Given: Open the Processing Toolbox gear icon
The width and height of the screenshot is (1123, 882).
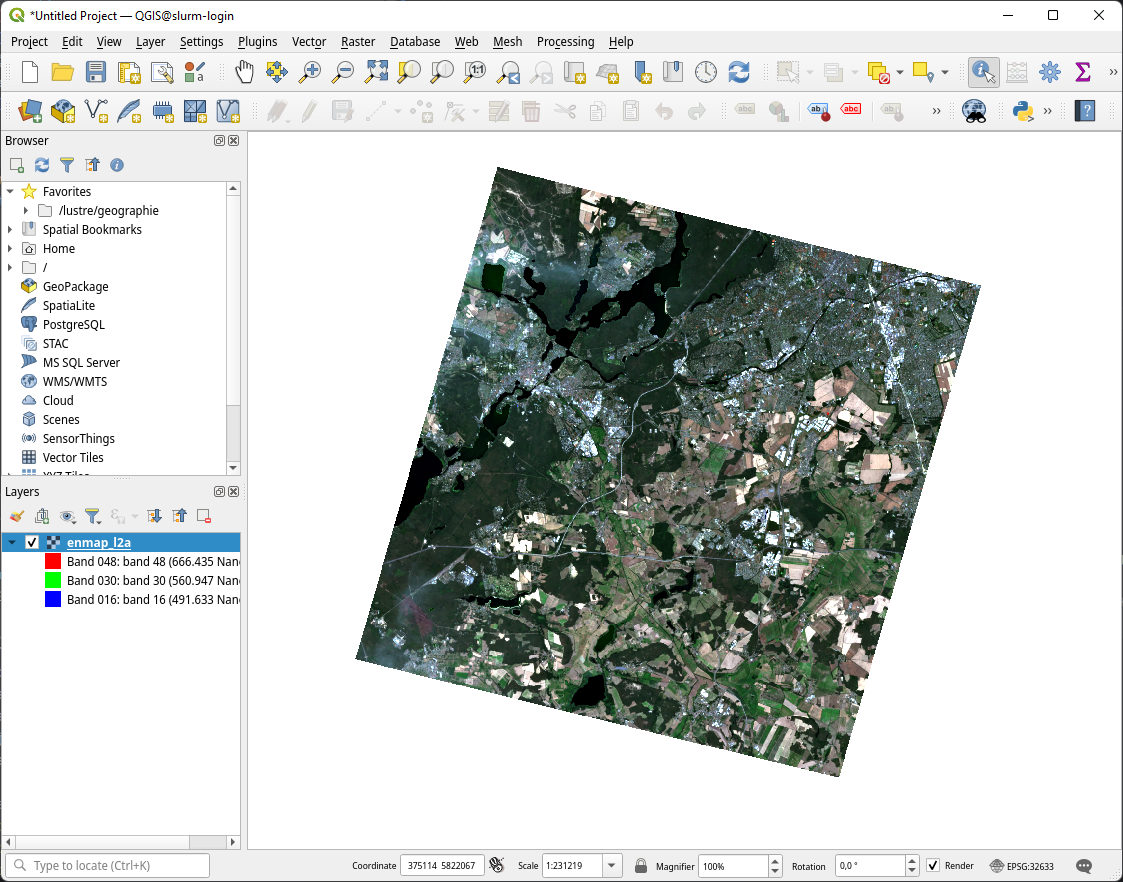Looking at the screenshot, I should point(1050,72).
